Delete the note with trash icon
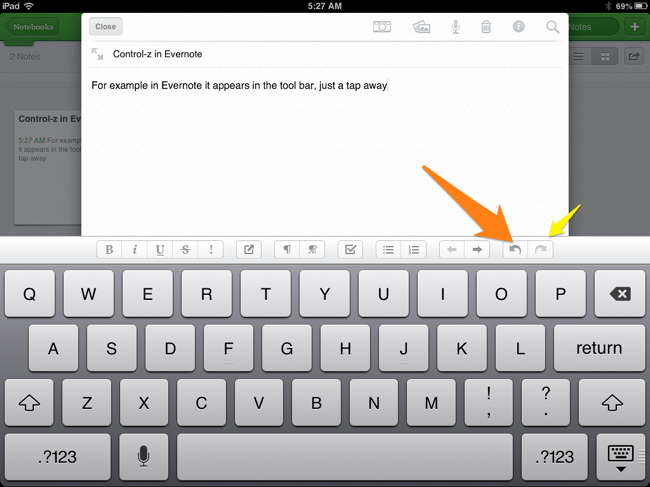 coord(486,27)
